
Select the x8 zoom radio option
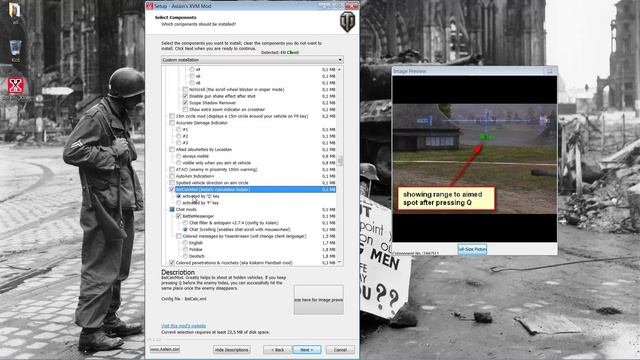[192, 83]
